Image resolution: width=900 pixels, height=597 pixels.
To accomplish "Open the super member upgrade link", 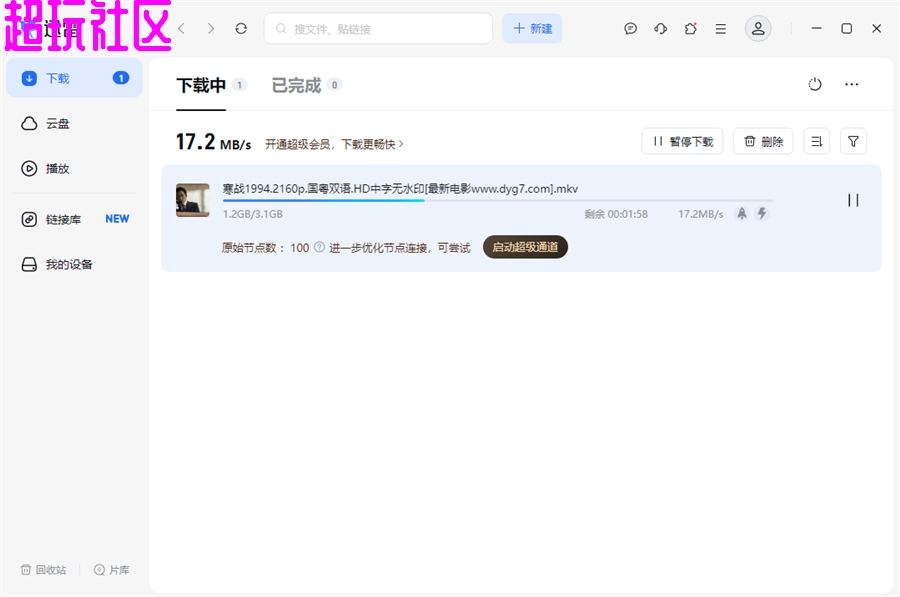I will 334,144.
